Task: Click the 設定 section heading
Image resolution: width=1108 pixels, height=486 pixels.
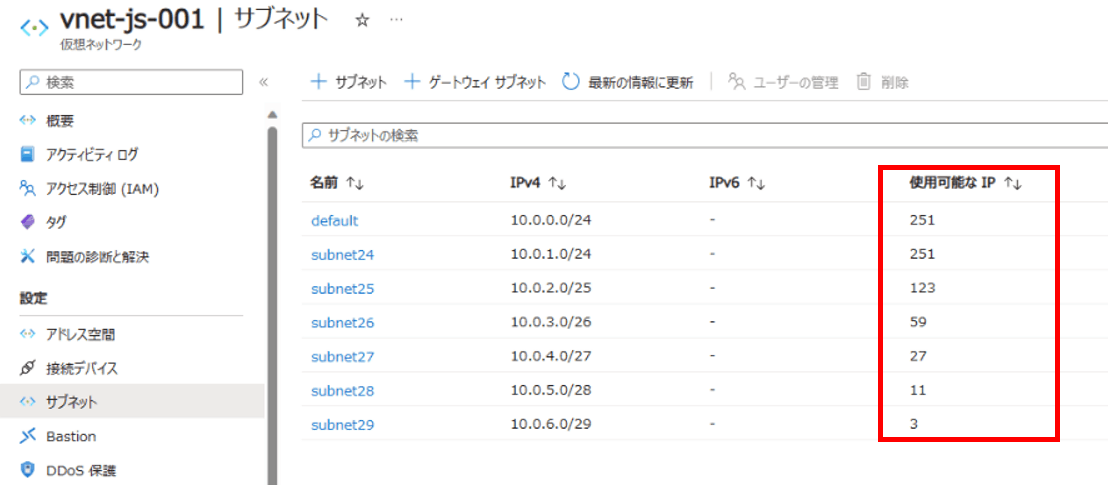Action: point(33,298)
